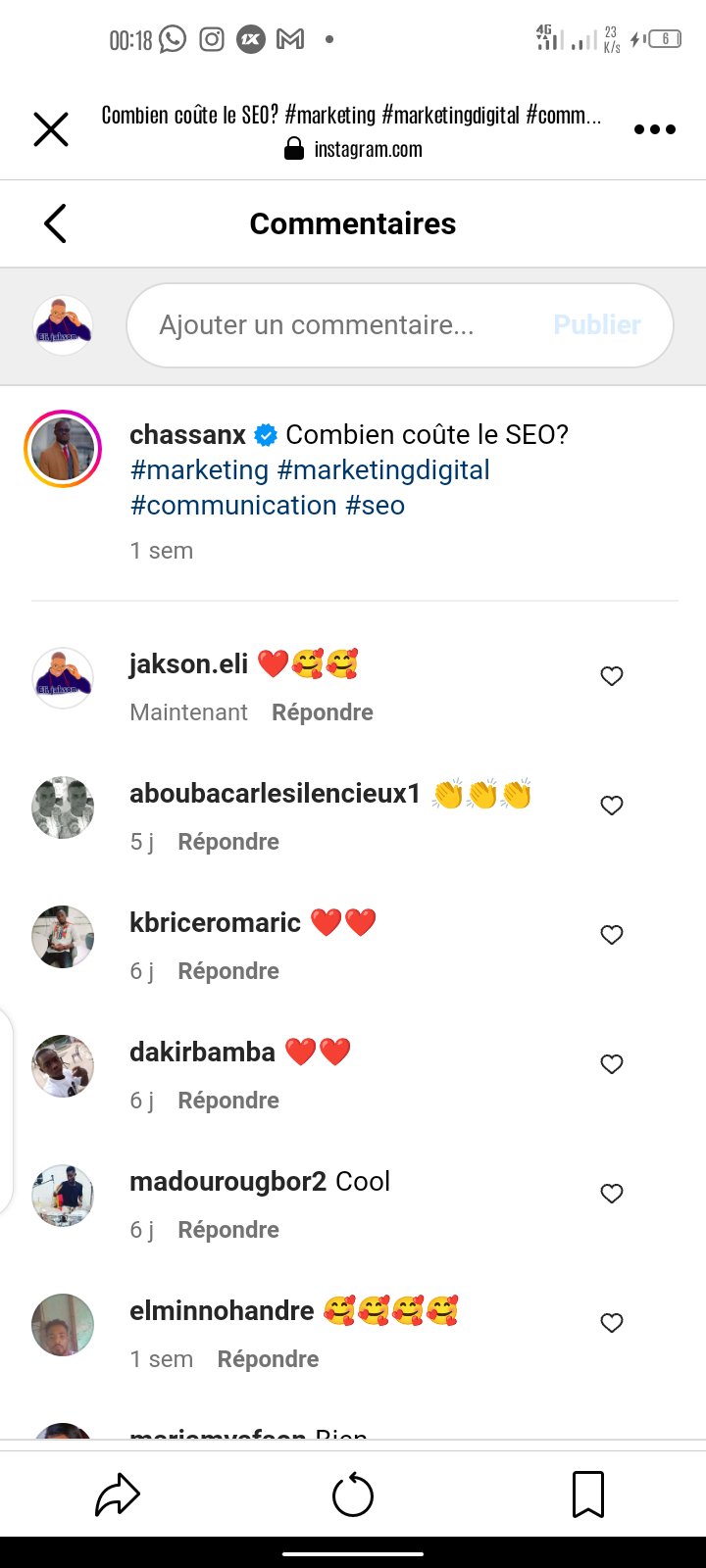Like kbriceromaric's hearts comment
This screenshot has height=1568, width=706.
612,935
